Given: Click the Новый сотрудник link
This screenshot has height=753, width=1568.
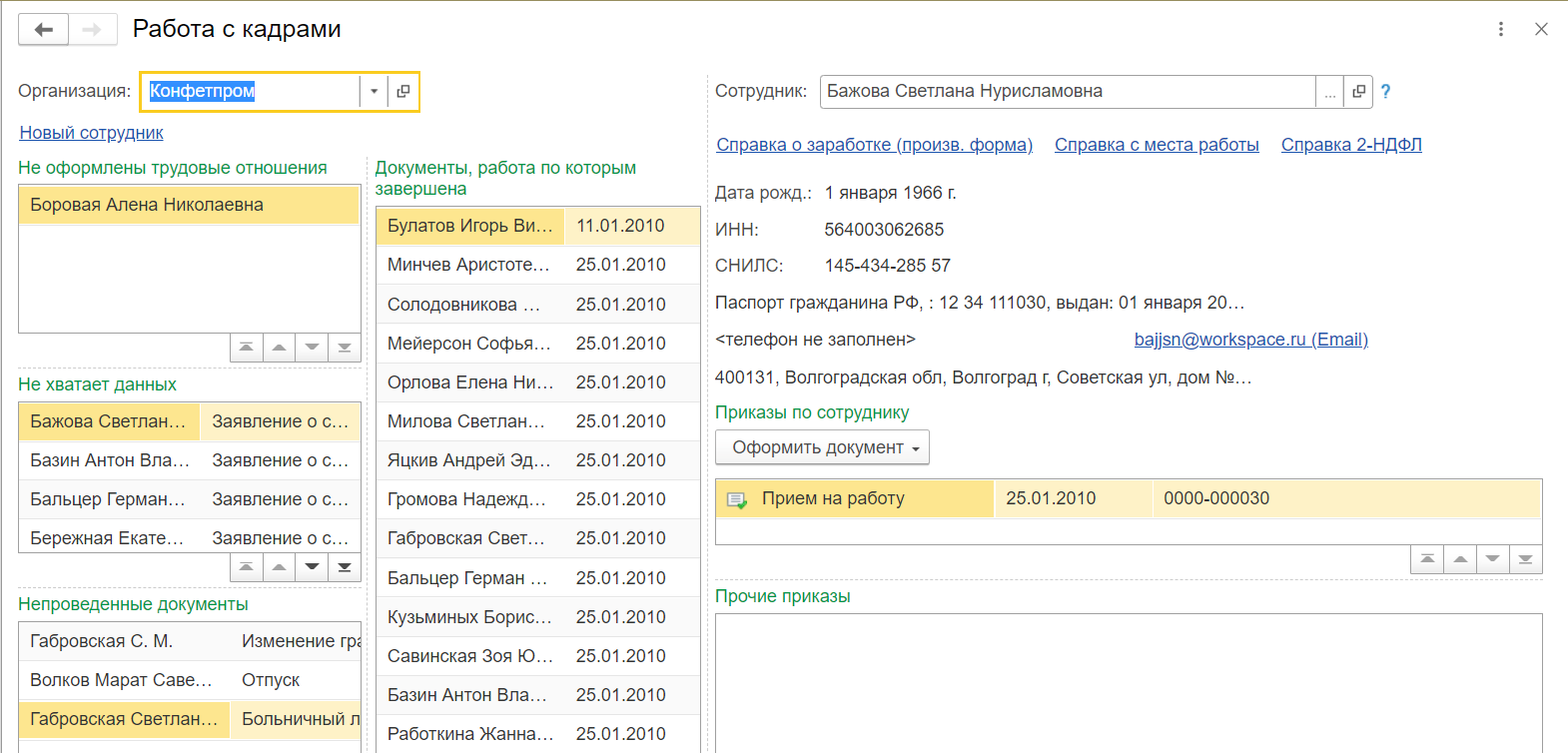Looking at the screenshot, I should pyautogui.click(x=91, y=133).
